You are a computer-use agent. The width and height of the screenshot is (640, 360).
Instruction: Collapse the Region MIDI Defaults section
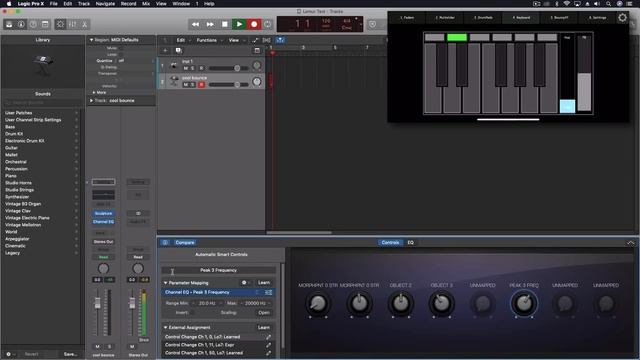(x=91, y=40)
